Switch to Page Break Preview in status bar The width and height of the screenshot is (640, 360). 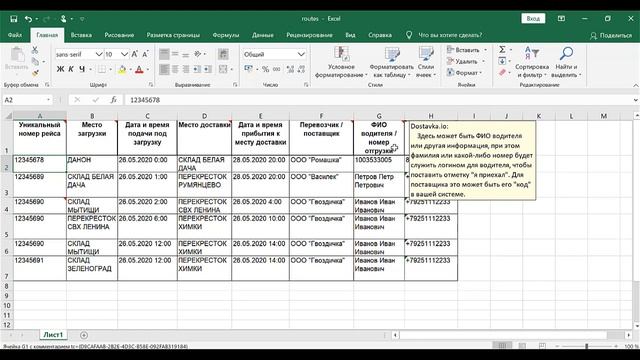542,346
